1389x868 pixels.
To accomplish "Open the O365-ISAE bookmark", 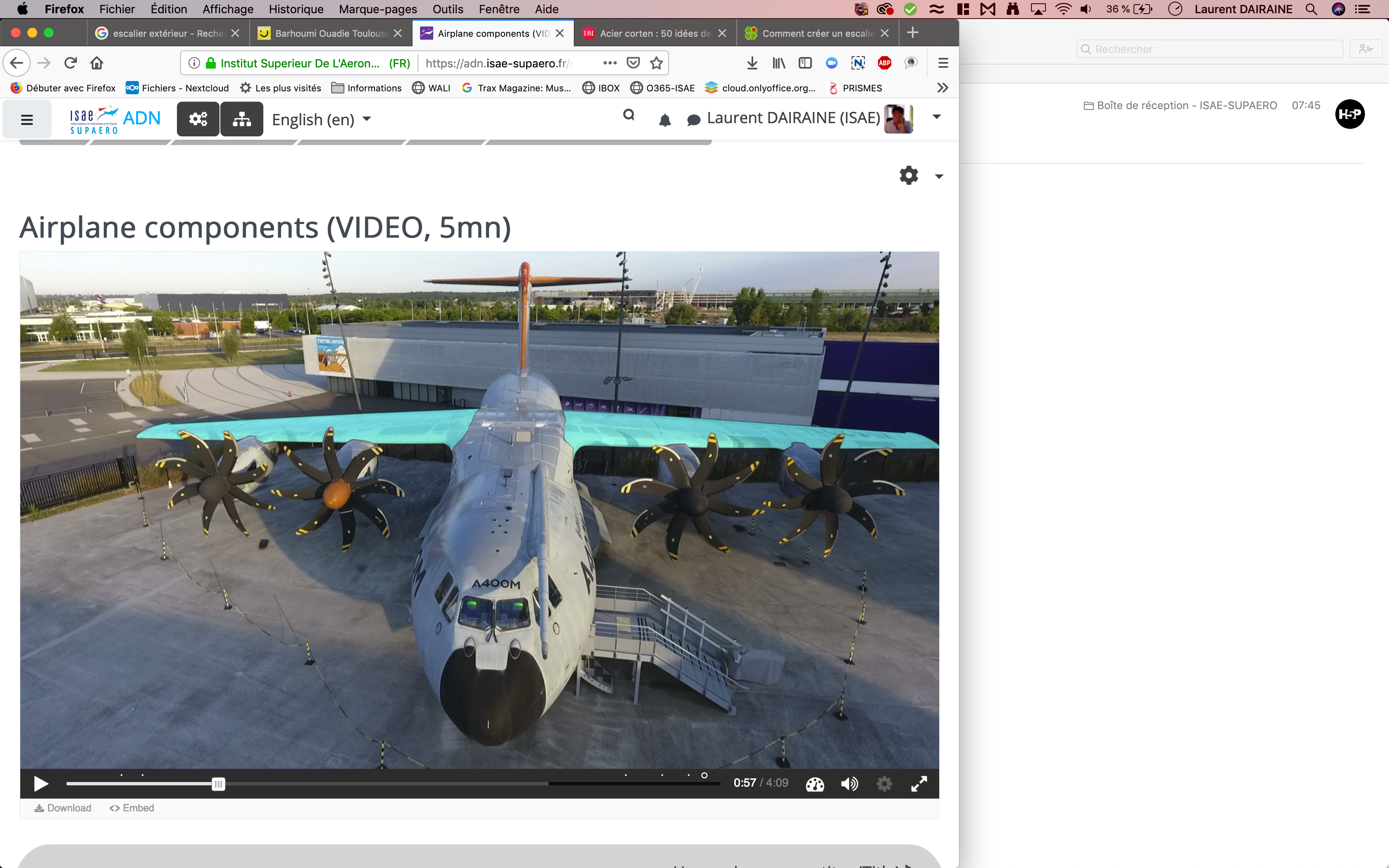I will [x=662, y=88].
